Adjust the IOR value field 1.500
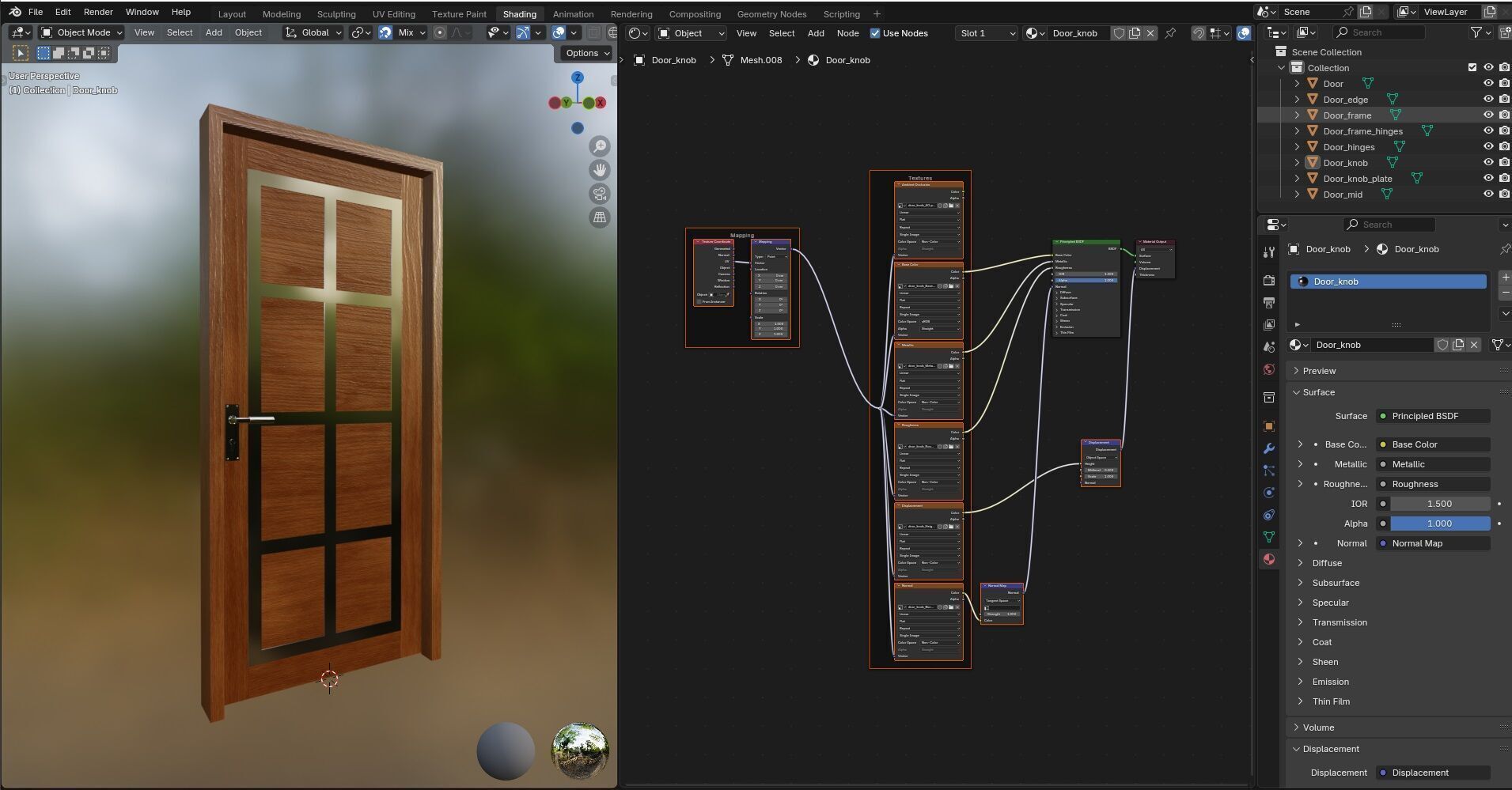 [x=1440, y=504]
